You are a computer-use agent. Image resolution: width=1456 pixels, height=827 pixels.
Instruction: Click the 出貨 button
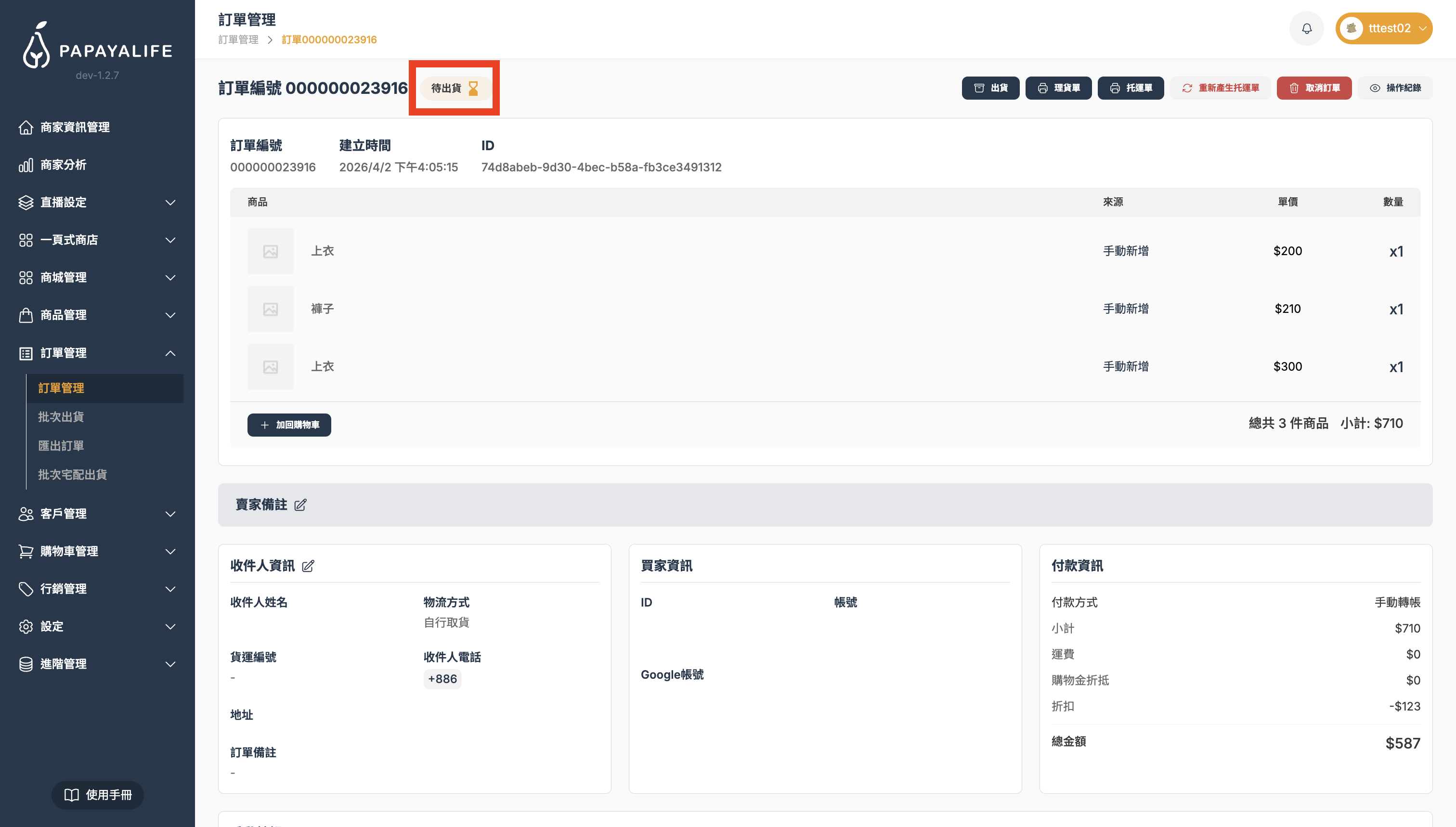(x=990, y=88)
